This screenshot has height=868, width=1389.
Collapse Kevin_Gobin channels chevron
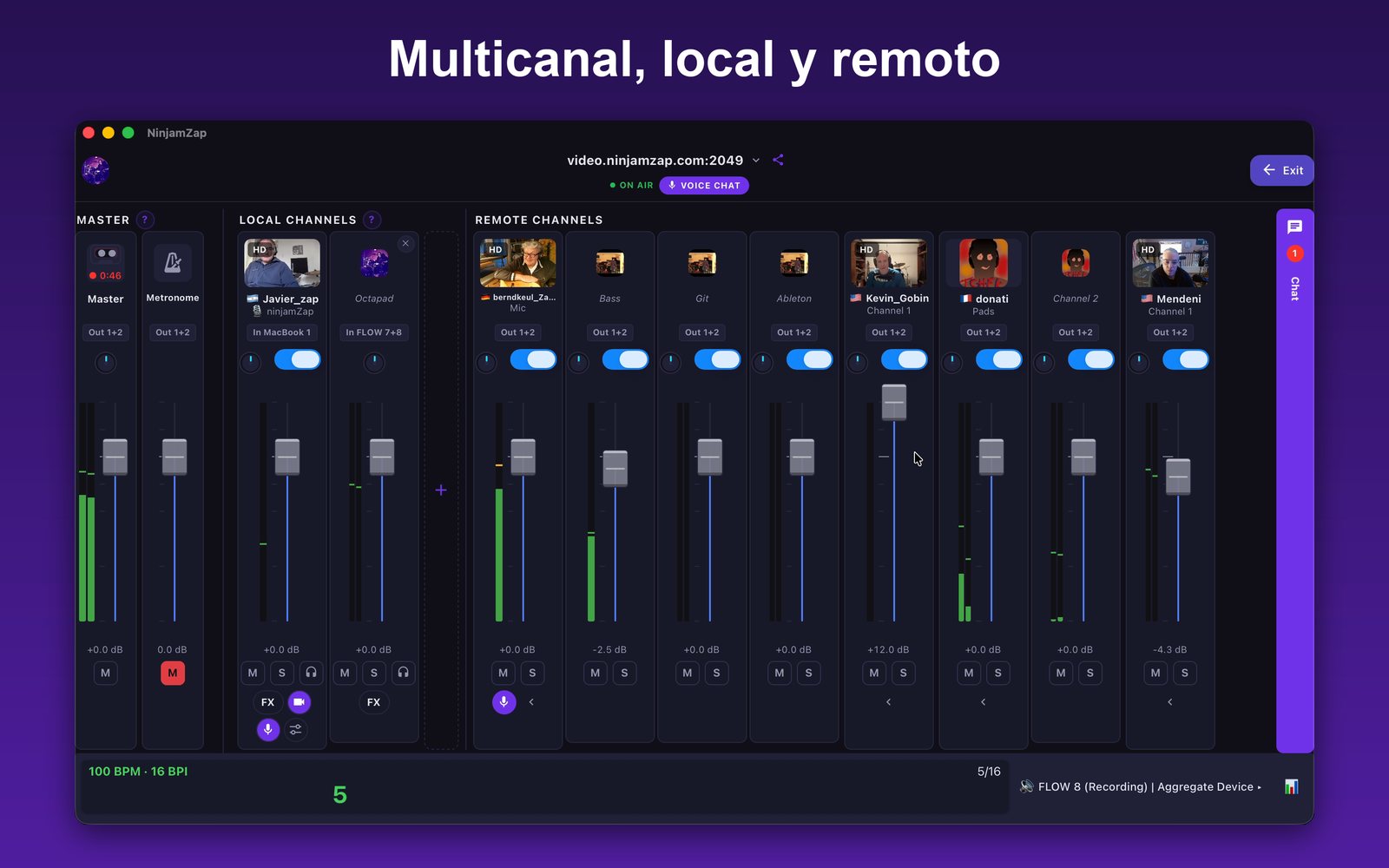click(x=888, y=702)
